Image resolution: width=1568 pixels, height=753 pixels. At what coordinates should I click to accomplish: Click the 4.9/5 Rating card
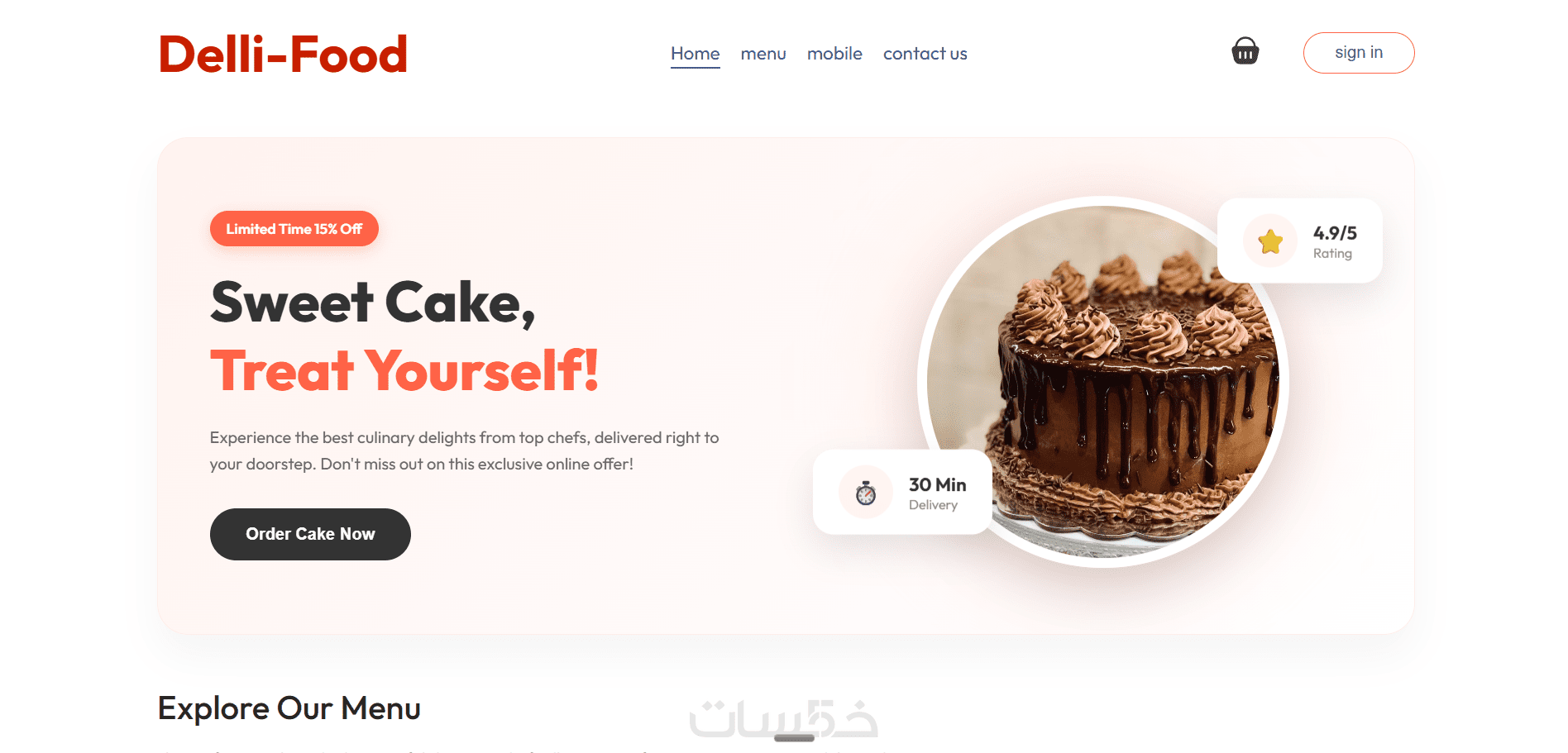point(1299,241)
